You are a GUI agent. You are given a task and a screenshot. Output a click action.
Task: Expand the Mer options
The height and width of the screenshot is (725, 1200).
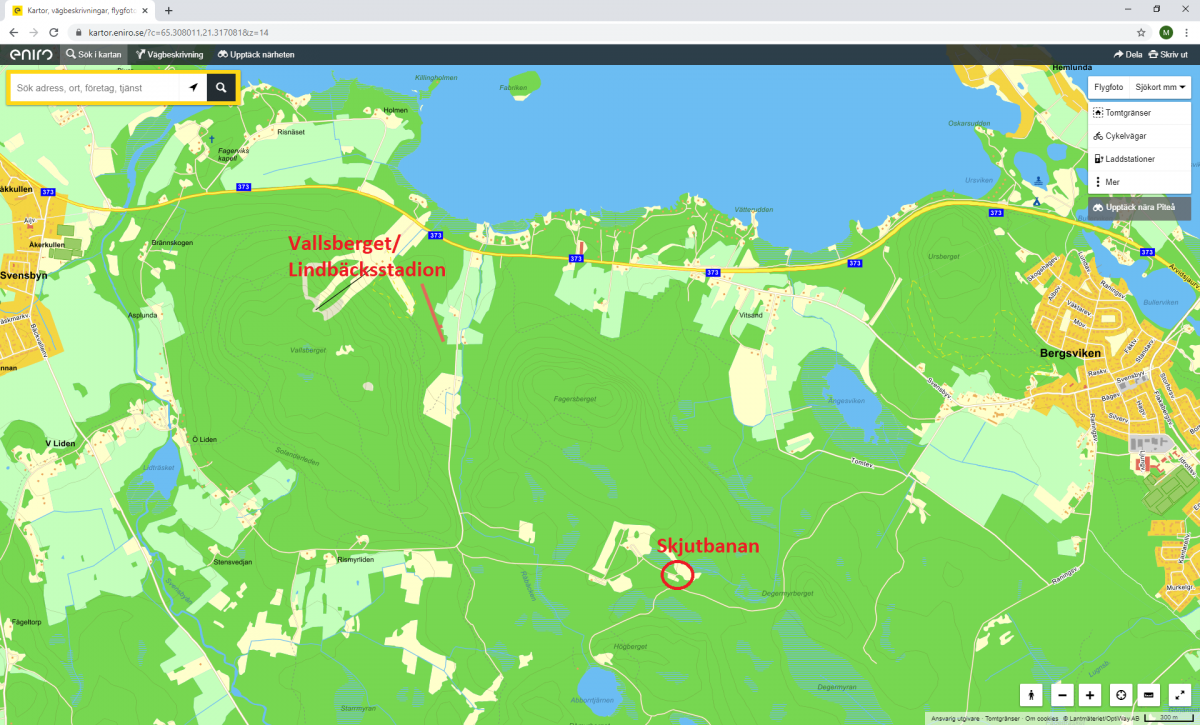1112,182
